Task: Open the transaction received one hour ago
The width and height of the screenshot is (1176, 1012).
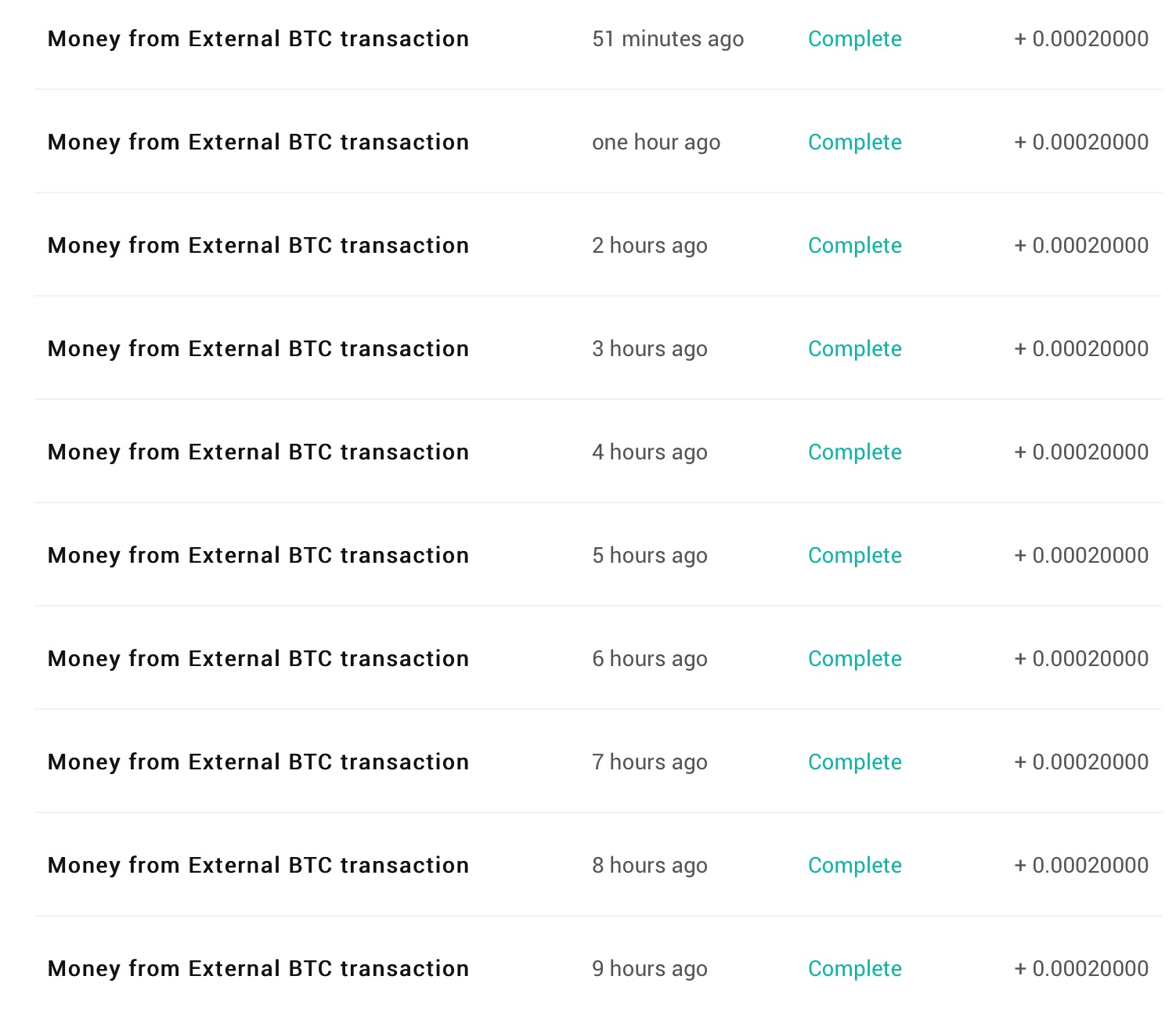Action: [x=258, y=142]
